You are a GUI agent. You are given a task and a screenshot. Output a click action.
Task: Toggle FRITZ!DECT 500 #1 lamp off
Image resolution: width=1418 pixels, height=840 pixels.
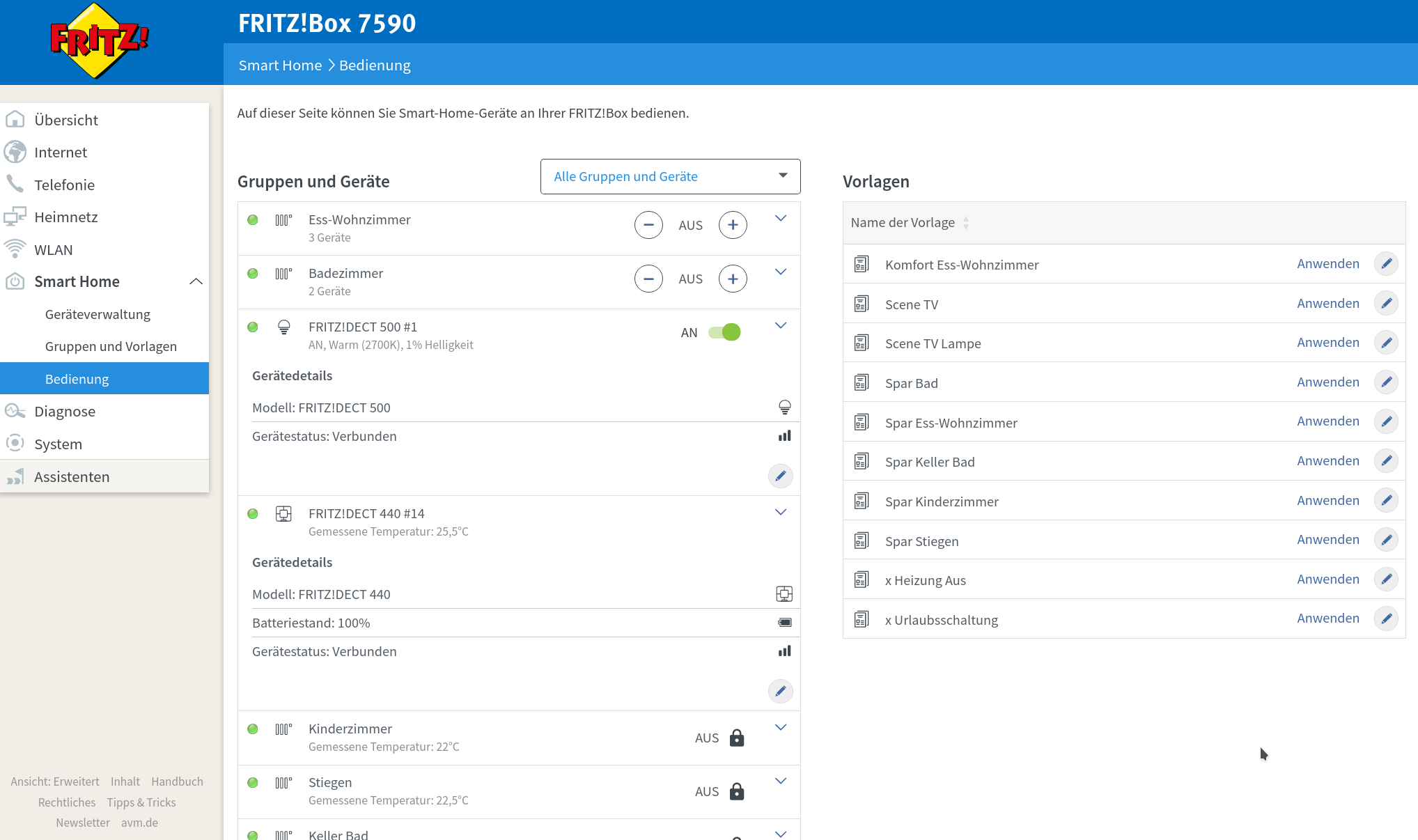(724, 332)
